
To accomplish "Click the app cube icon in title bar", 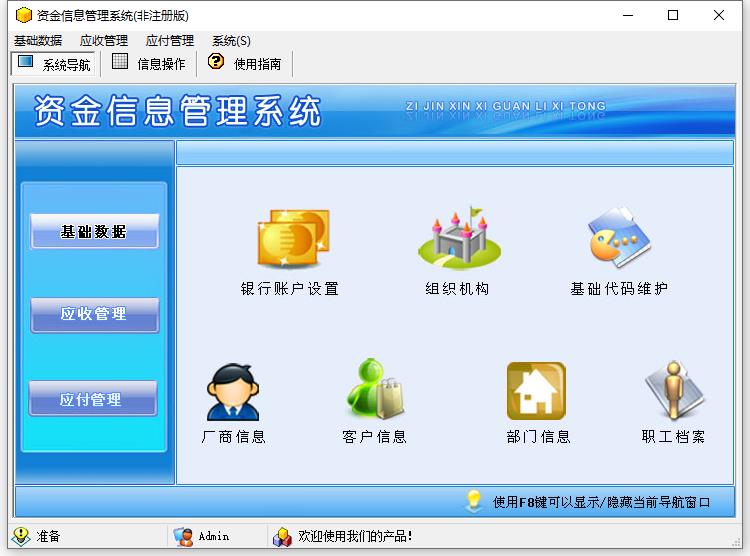I will (x=23, y=15).
